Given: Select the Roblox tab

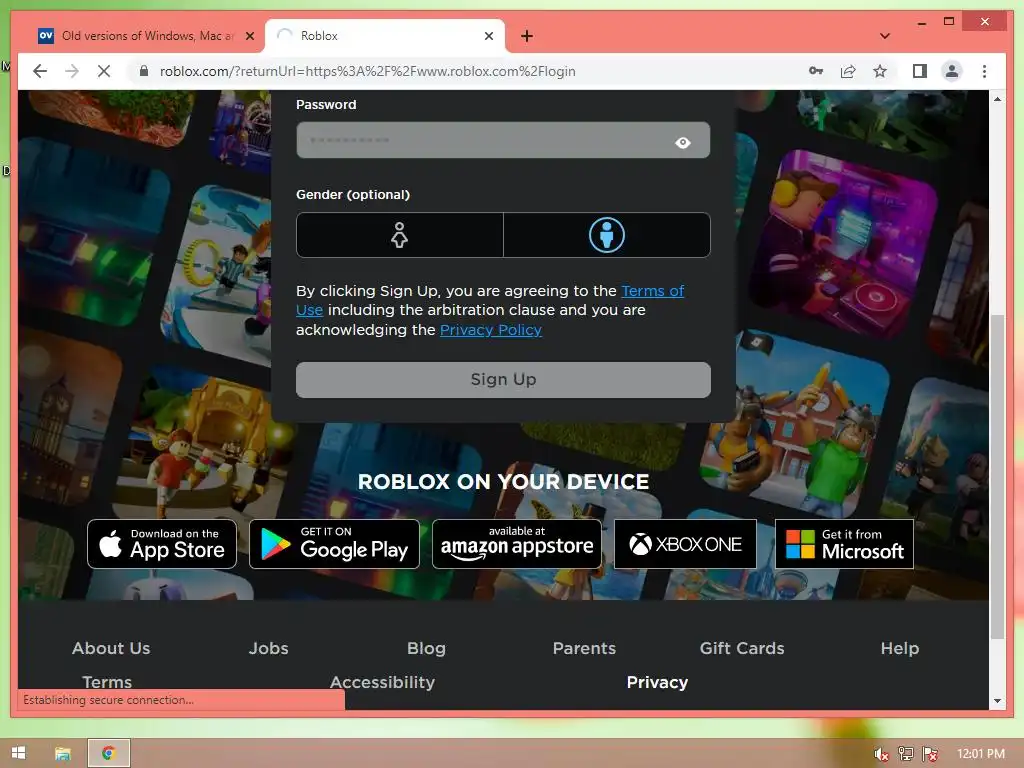Looking at the screenshot, I should tap(384, 36).
